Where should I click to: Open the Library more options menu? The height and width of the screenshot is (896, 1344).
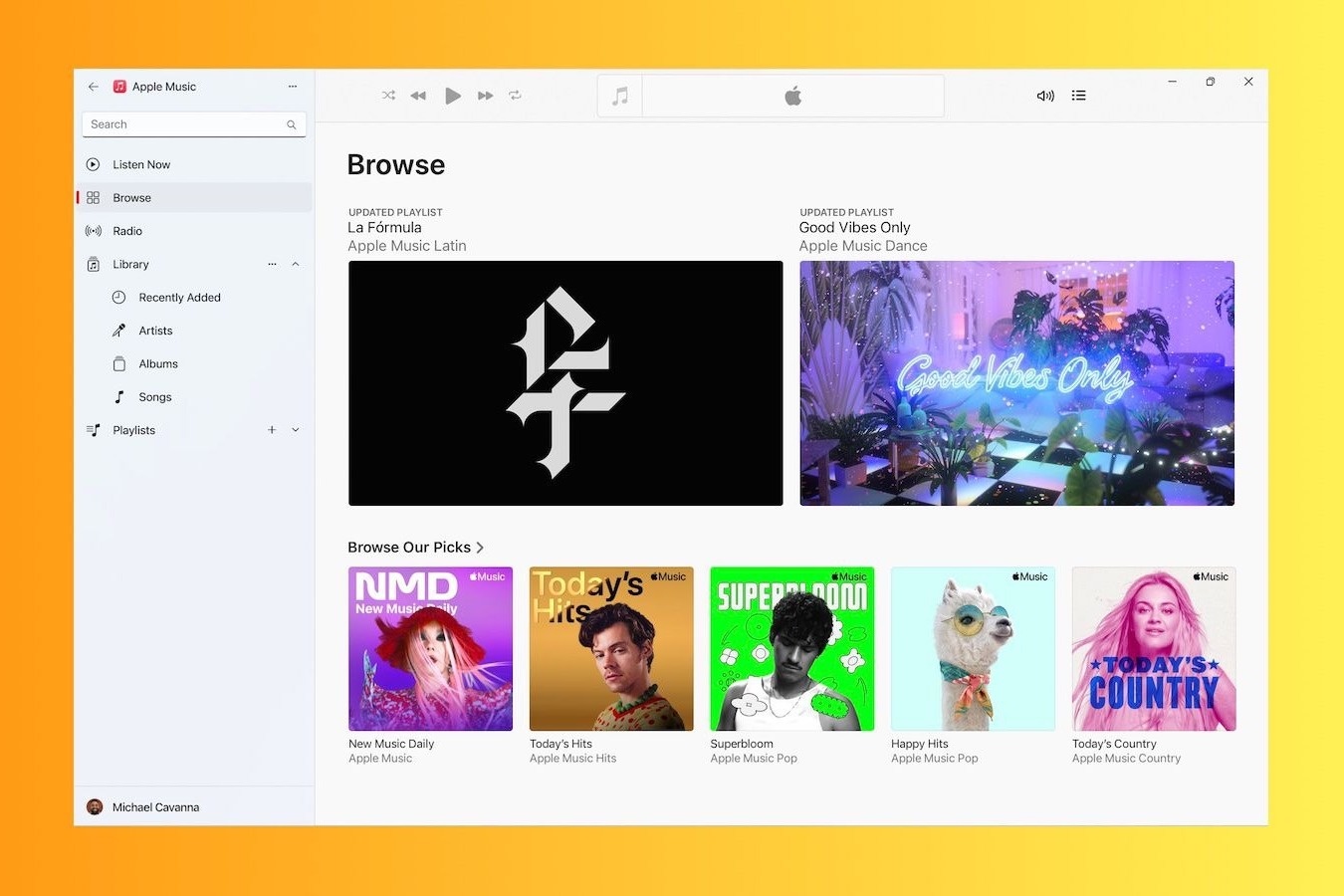coord(272,264)
